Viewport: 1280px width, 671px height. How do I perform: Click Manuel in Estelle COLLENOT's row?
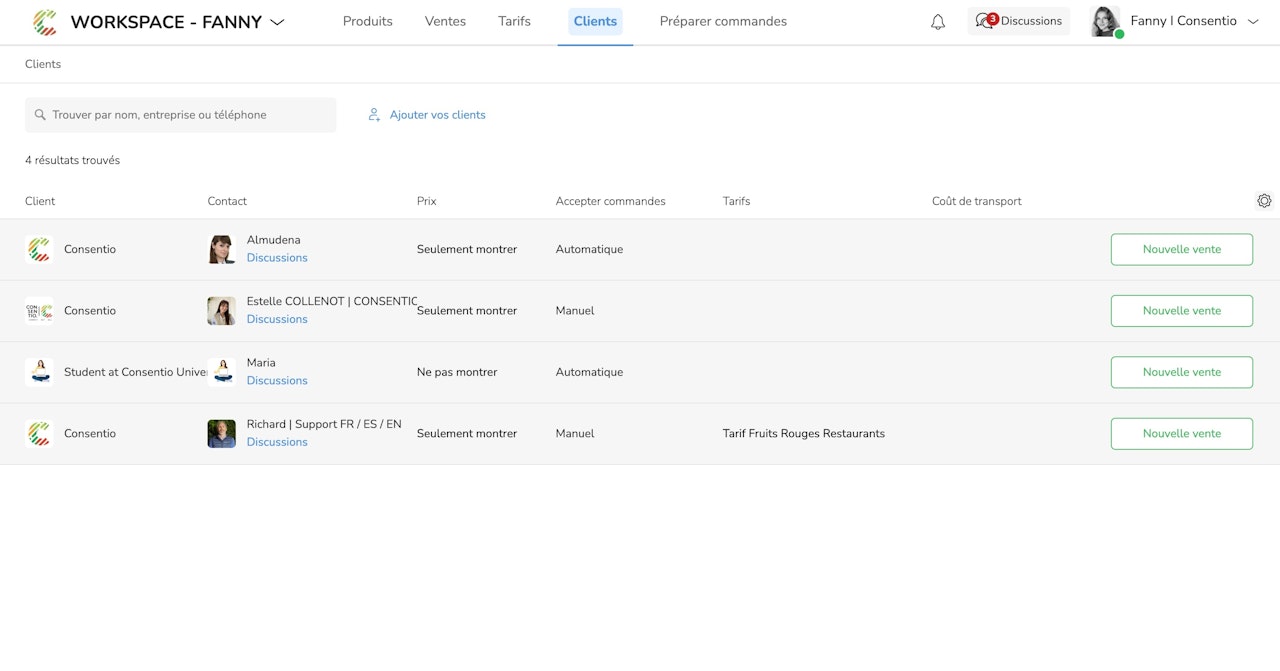[575, 311]
